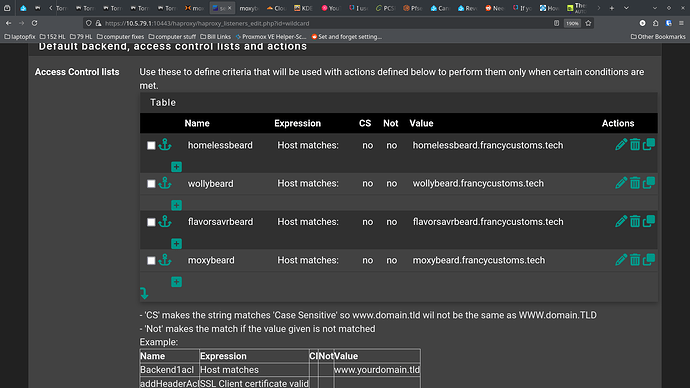Add row via plus icon below flavorsavrbeard
Viewport: 690px width, 388px height.
[176, 243]
